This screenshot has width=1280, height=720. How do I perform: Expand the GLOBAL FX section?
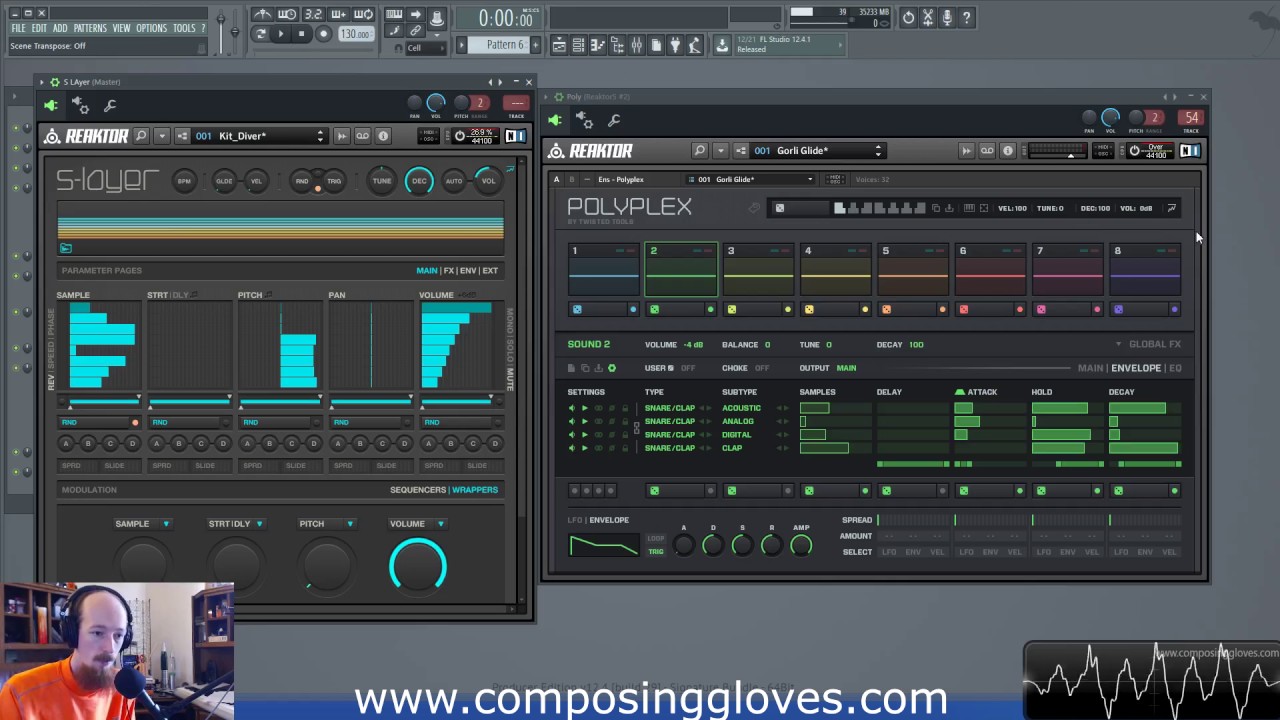1149,344
